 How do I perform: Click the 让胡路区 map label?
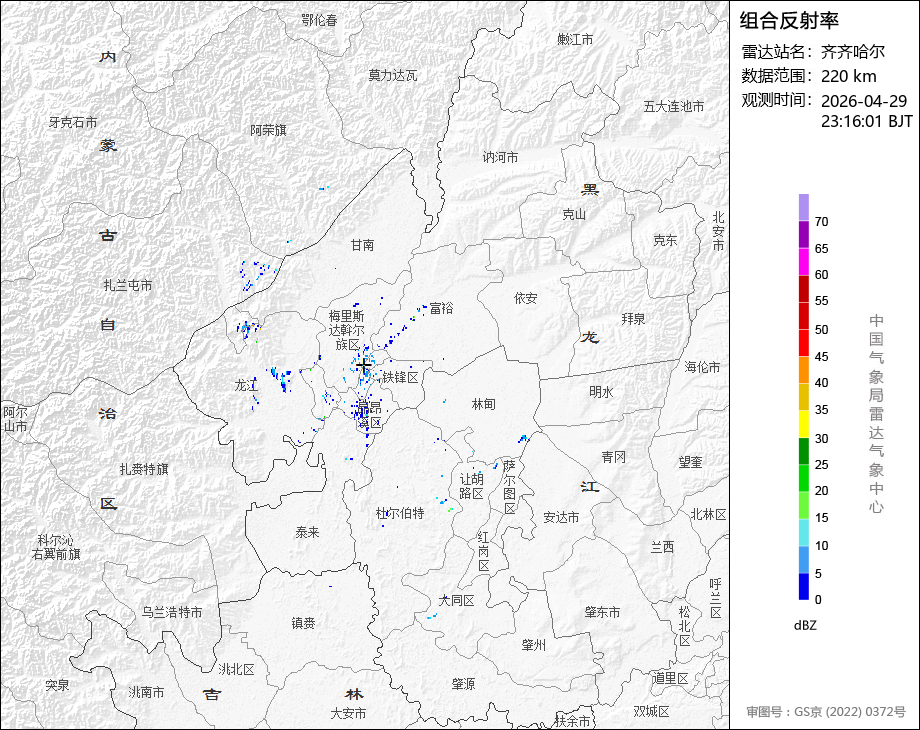tap(471, 486)
